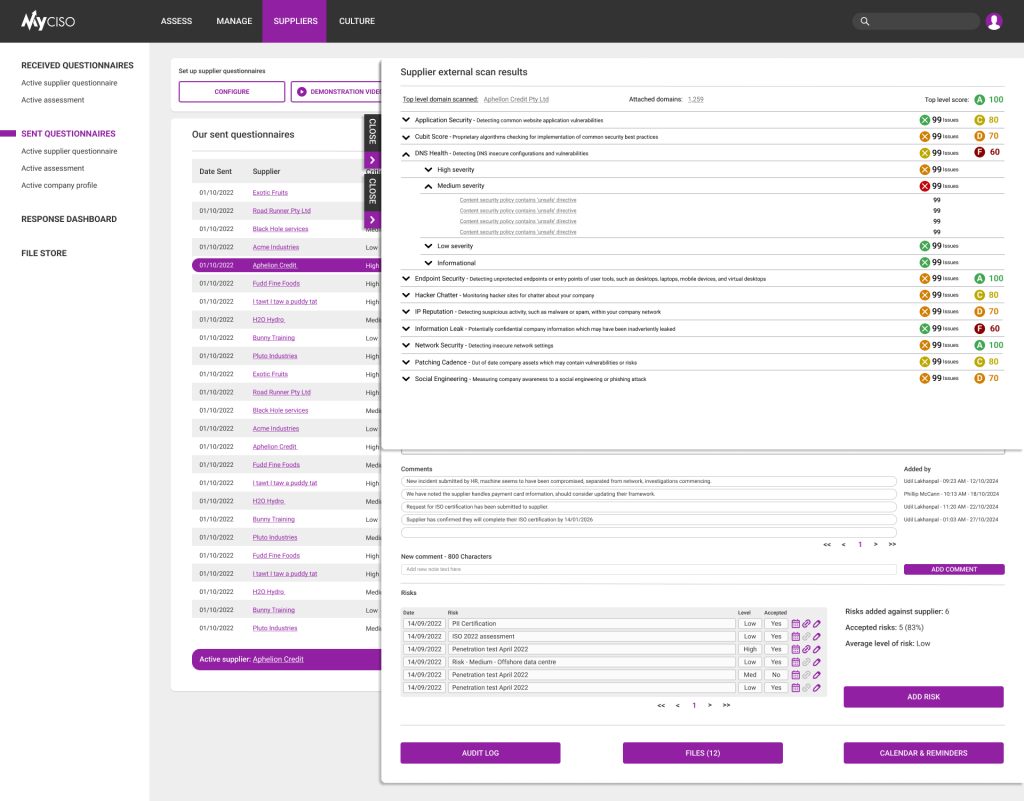Switch to the ASSESS menu tab
The height and width of the screenshot is (801, 1024).
click(176, 20)
